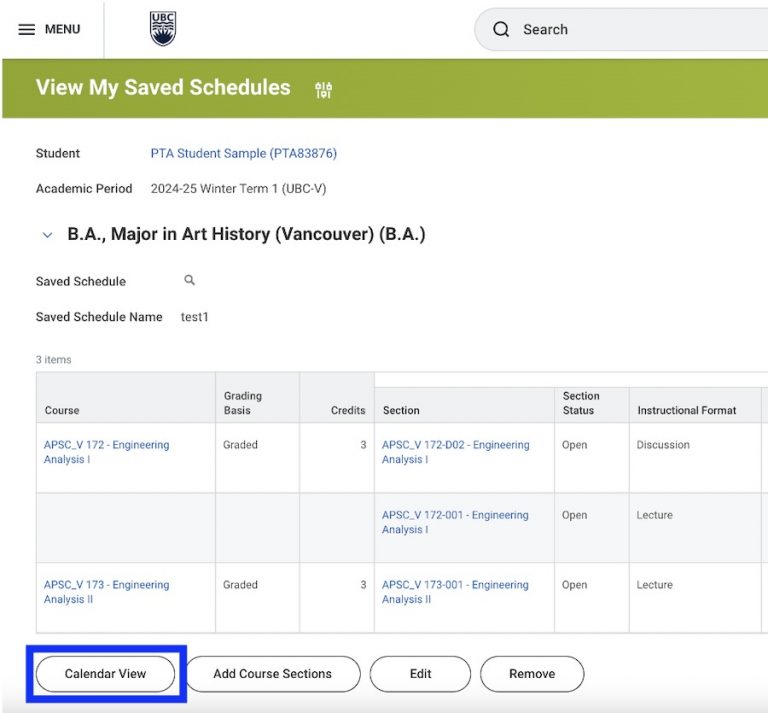Open PTA Student Sample (PTA83876) link

(x=243, y=153)
